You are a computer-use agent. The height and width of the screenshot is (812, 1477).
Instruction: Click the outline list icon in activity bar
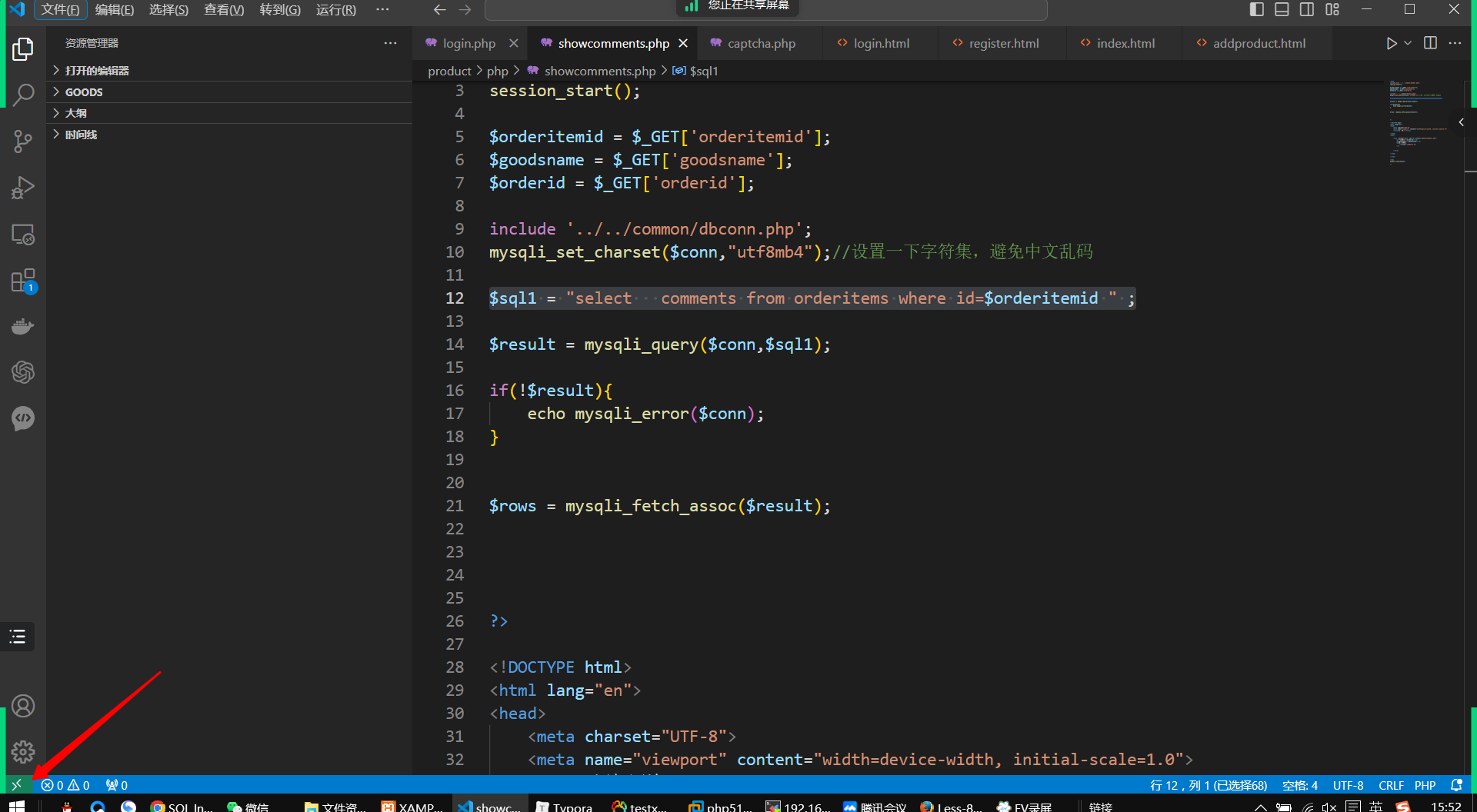[x=18, y=637]
